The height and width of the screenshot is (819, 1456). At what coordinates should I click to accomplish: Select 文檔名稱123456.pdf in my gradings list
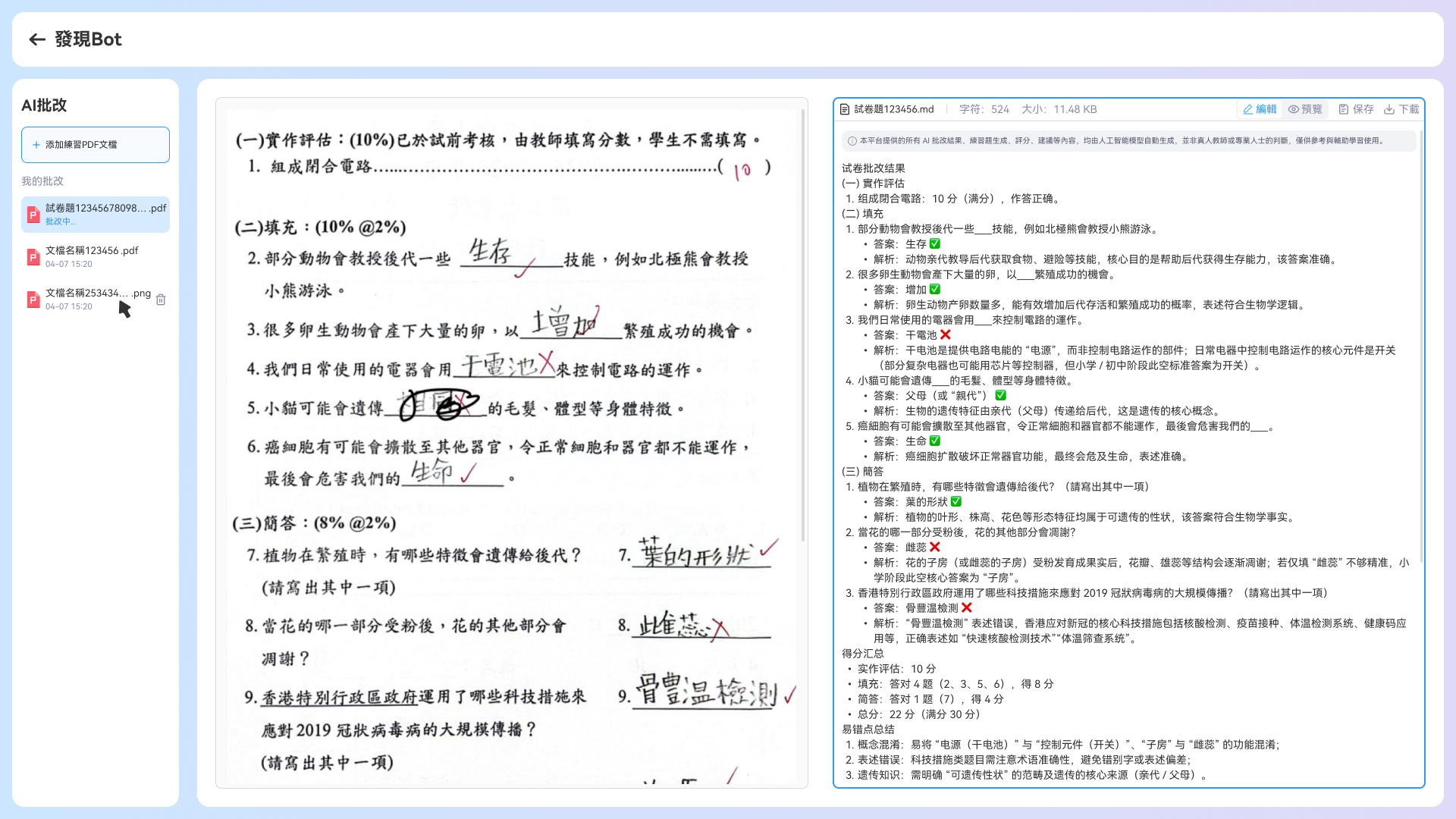point(96,257)
